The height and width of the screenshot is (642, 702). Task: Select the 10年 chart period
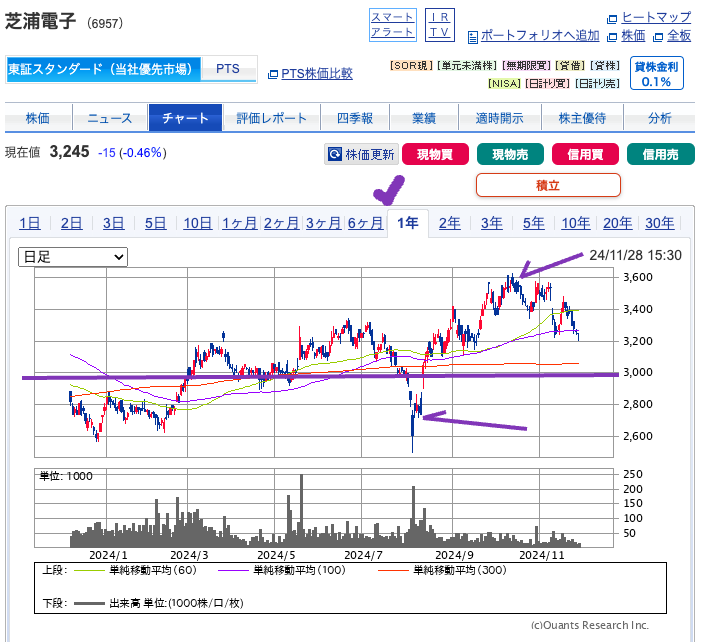[576, 223]
